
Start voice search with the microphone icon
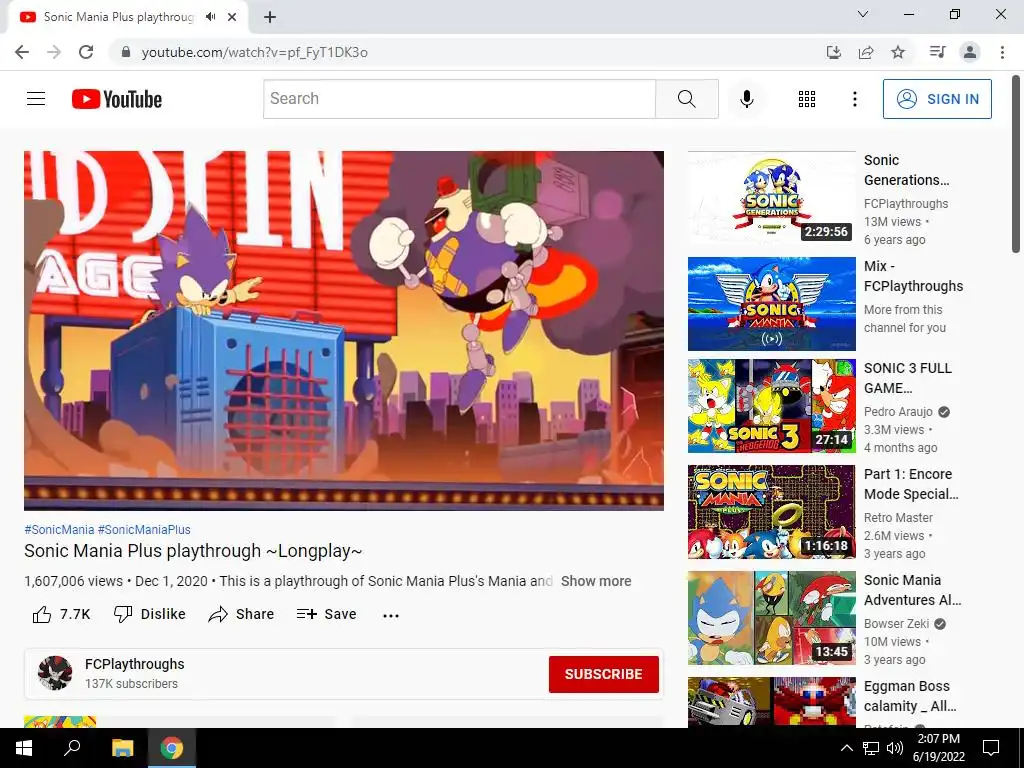click(746, 99)
